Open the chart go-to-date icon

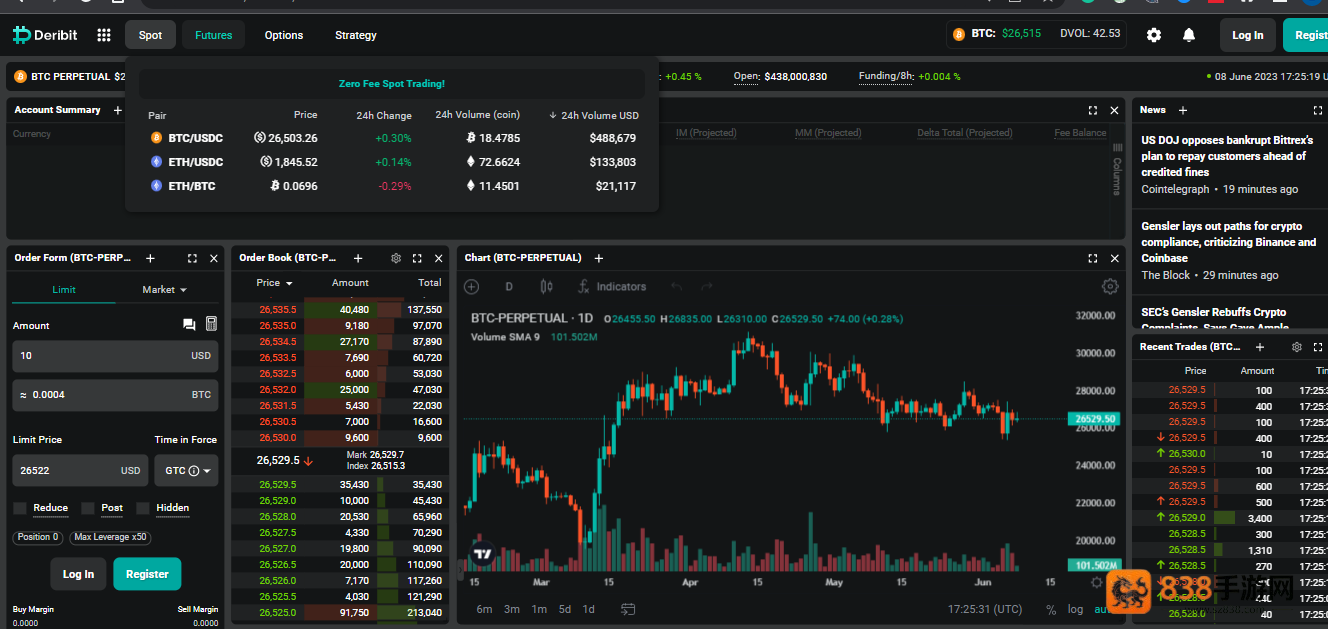(628, 609)
